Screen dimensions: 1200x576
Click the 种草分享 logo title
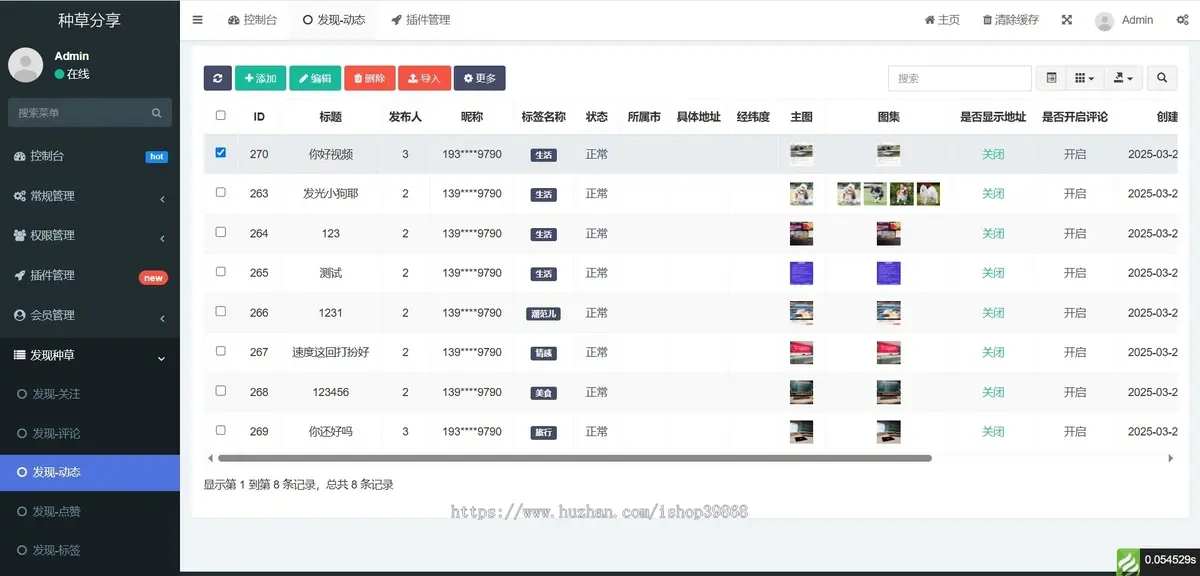click(x=89, y=20)
